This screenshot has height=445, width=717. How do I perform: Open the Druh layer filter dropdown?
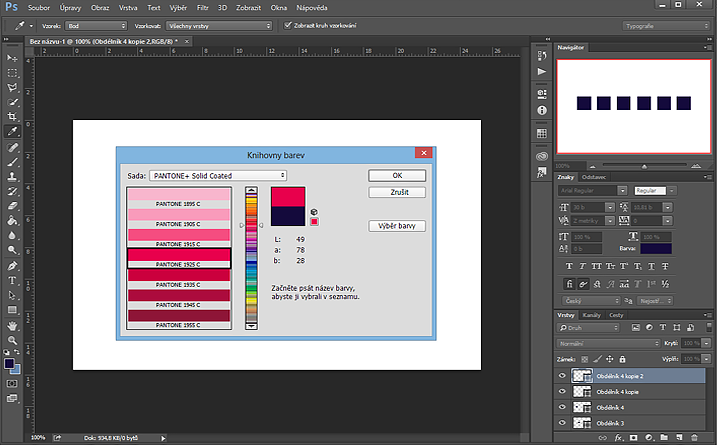click(x=589, y=327)
